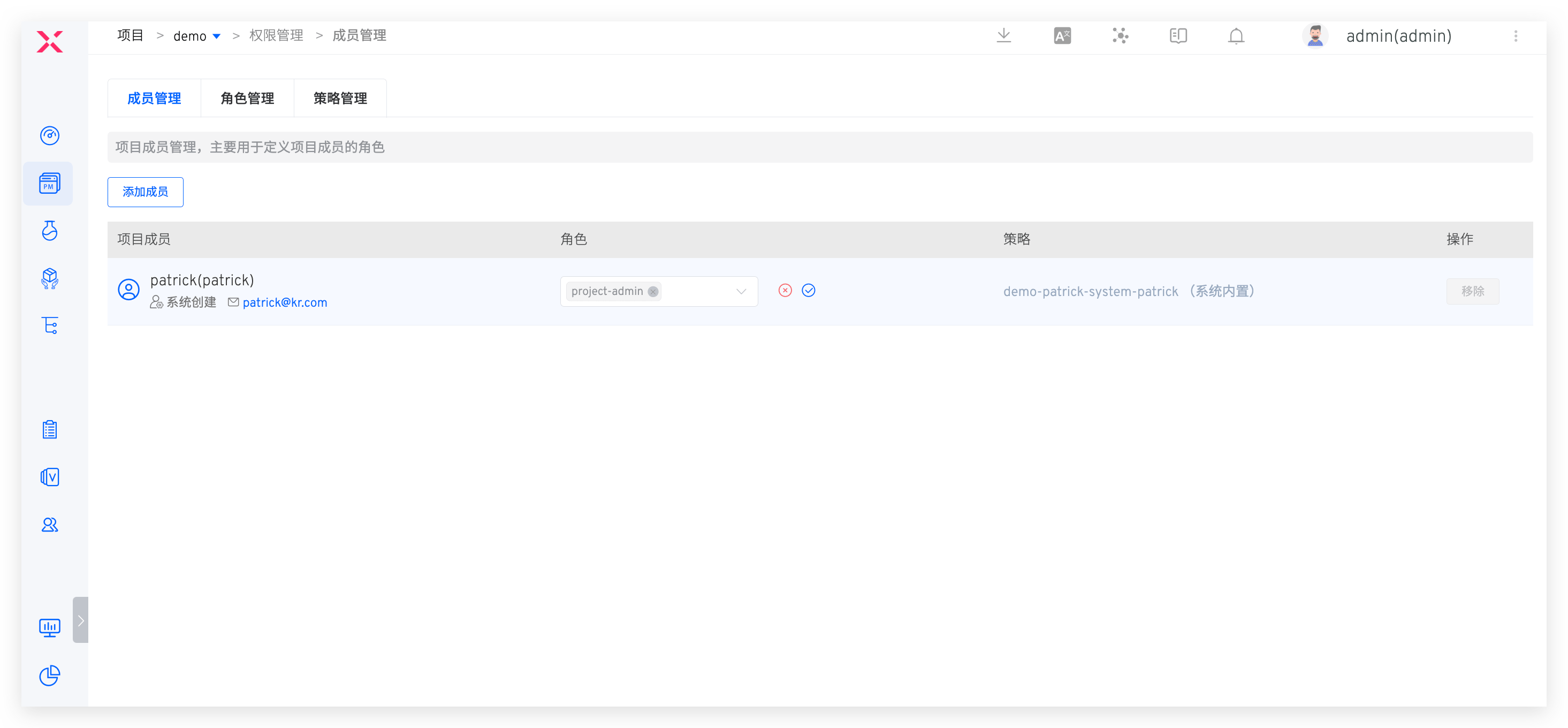Open the patrick@kr.com email link

pos(285,302)
